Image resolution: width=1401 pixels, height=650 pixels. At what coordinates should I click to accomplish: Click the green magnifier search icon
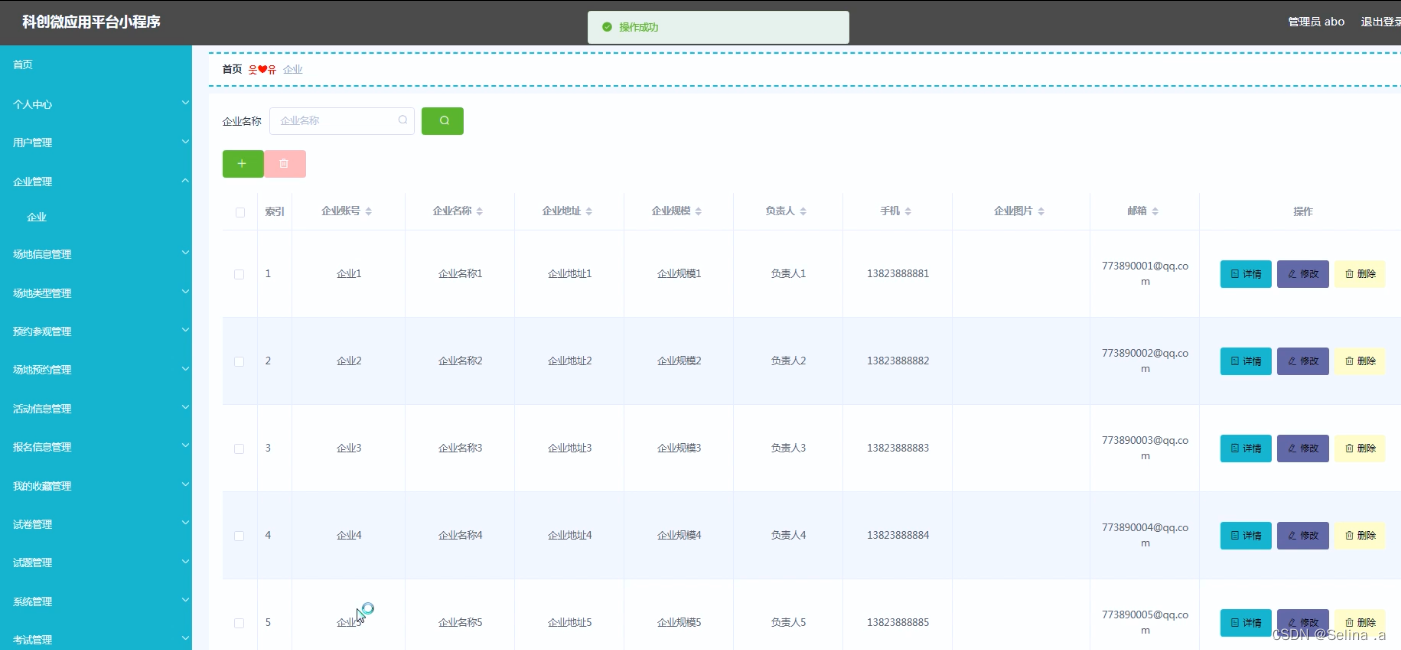[442, 120]
